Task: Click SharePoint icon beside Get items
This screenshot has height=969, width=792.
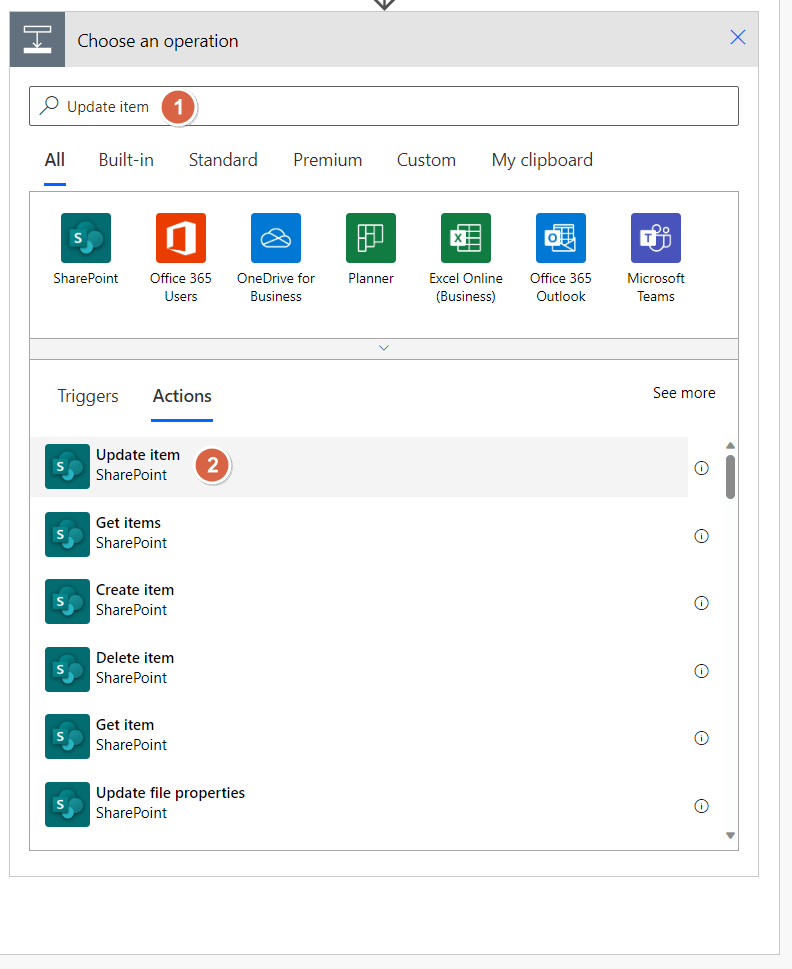Action: [67, 534]
